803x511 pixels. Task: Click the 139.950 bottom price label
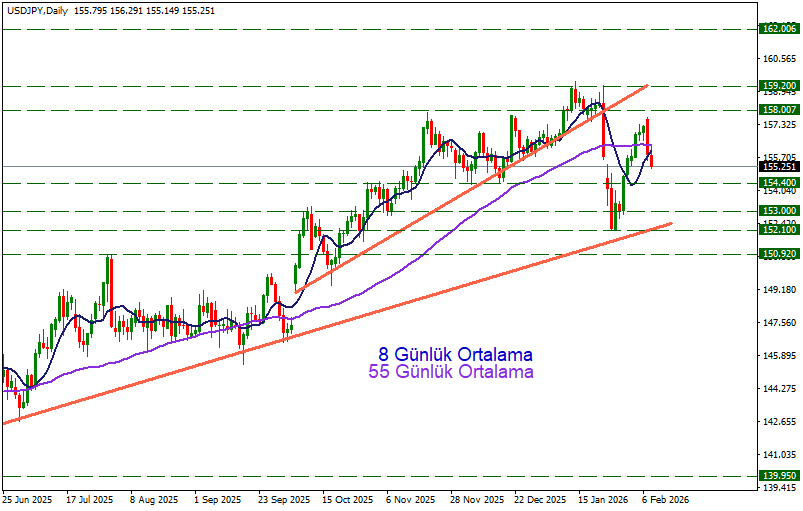click(x=778, y=476)
